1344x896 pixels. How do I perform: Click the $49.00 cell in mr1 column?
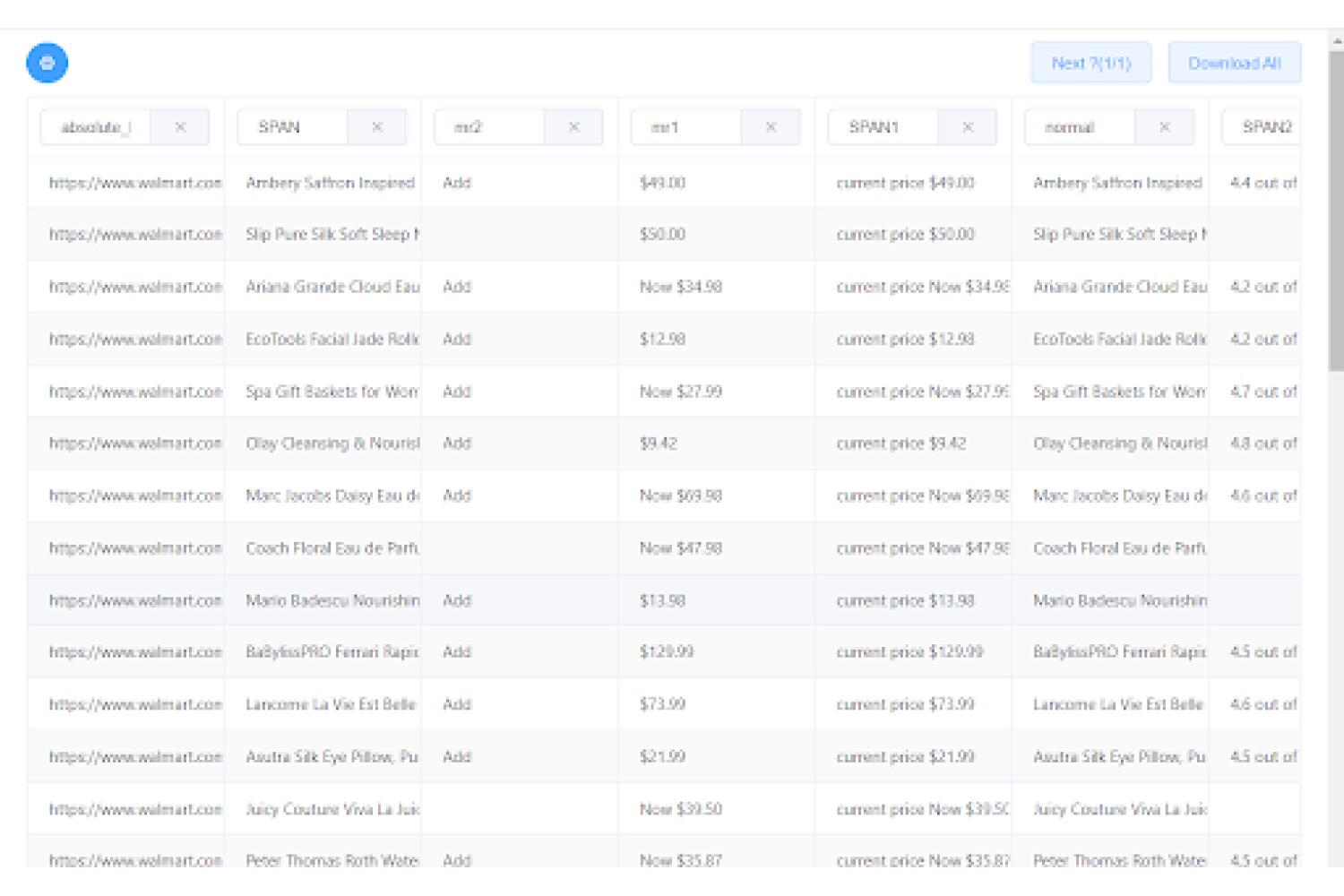tap(662, 183)
